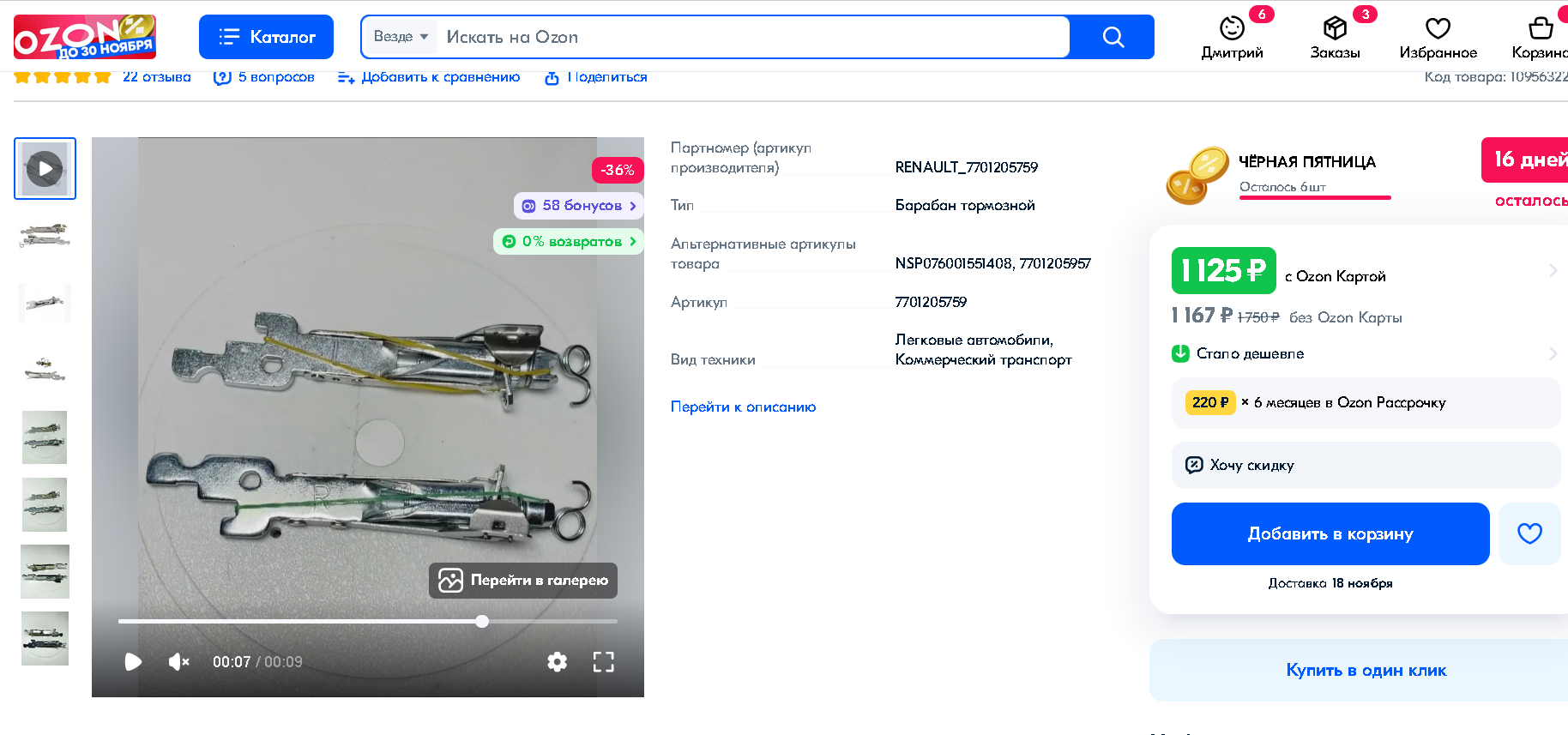1568x735 pixels.
Task: Click the search magnifier button
Action: 1113,37
